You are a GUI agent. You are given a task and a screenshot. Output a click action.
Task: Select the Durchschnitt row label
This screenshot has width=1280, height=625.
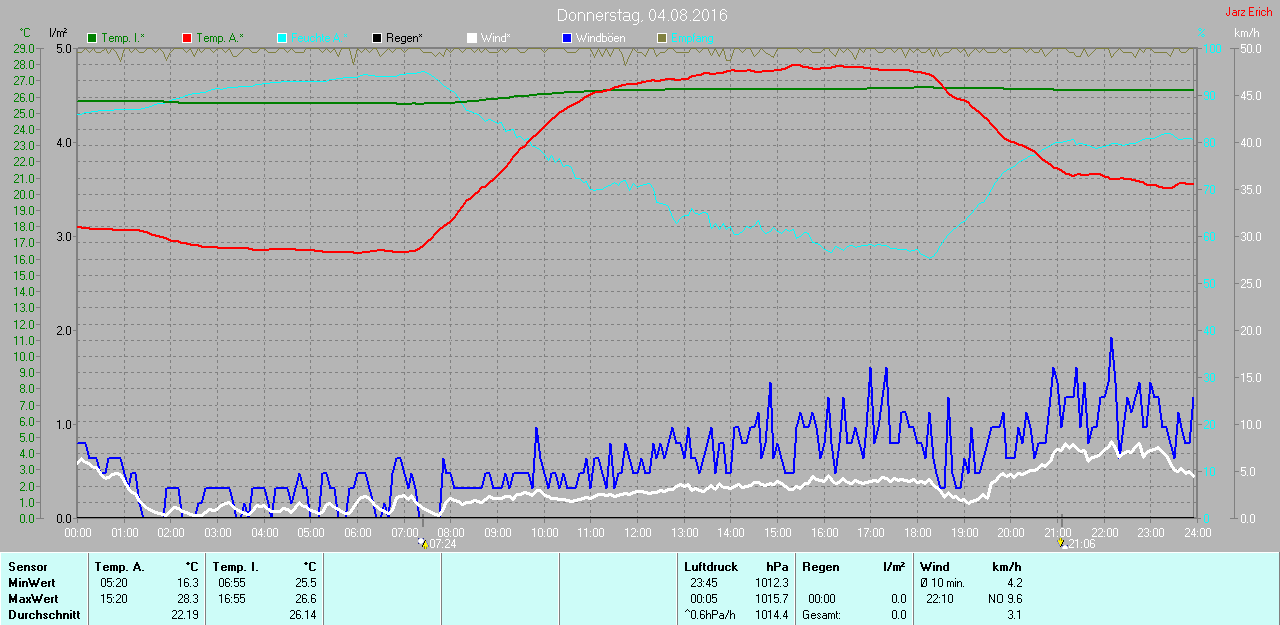pos(44,615)
